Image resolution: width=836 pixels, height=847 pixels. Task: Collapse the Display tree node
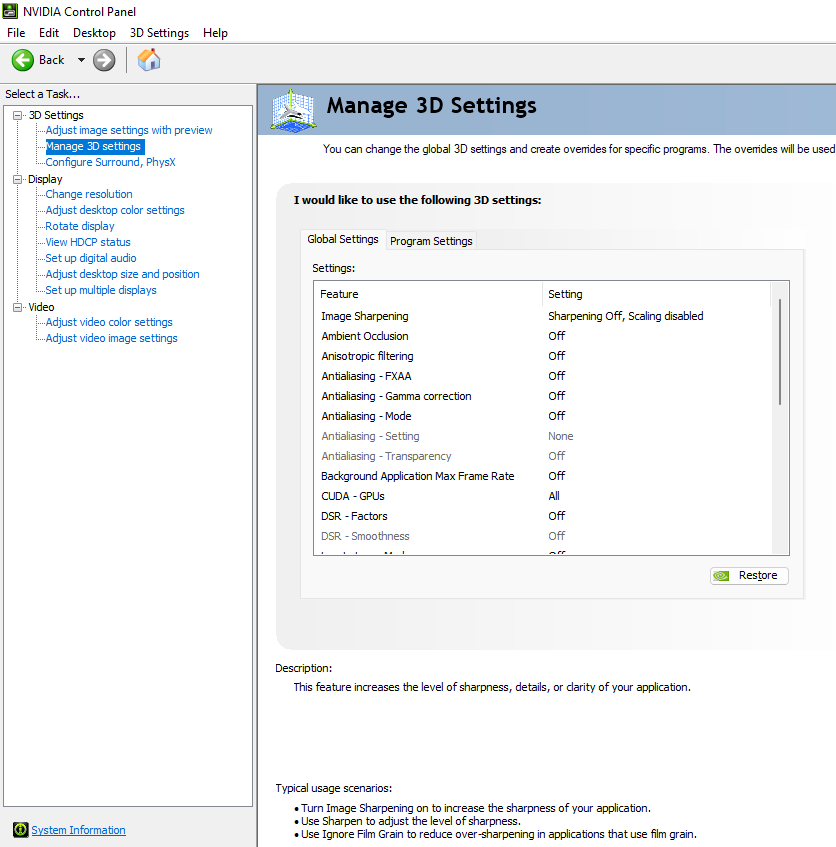point(18,179)
